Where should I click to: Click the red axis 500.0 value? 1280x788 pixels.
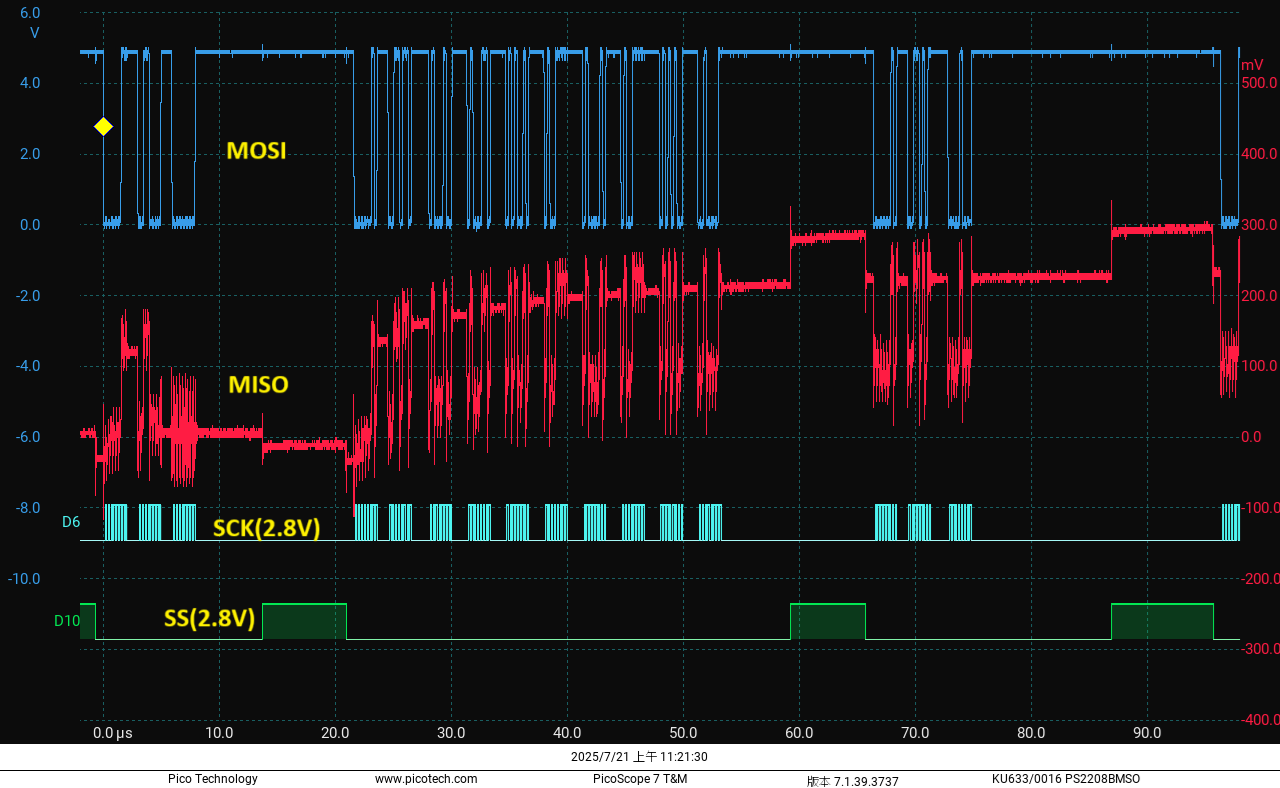pos(1259,83)
